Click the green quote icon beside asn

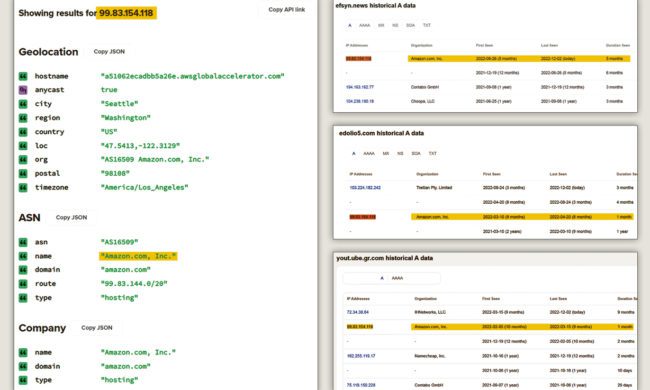click(x=23, y=242)
